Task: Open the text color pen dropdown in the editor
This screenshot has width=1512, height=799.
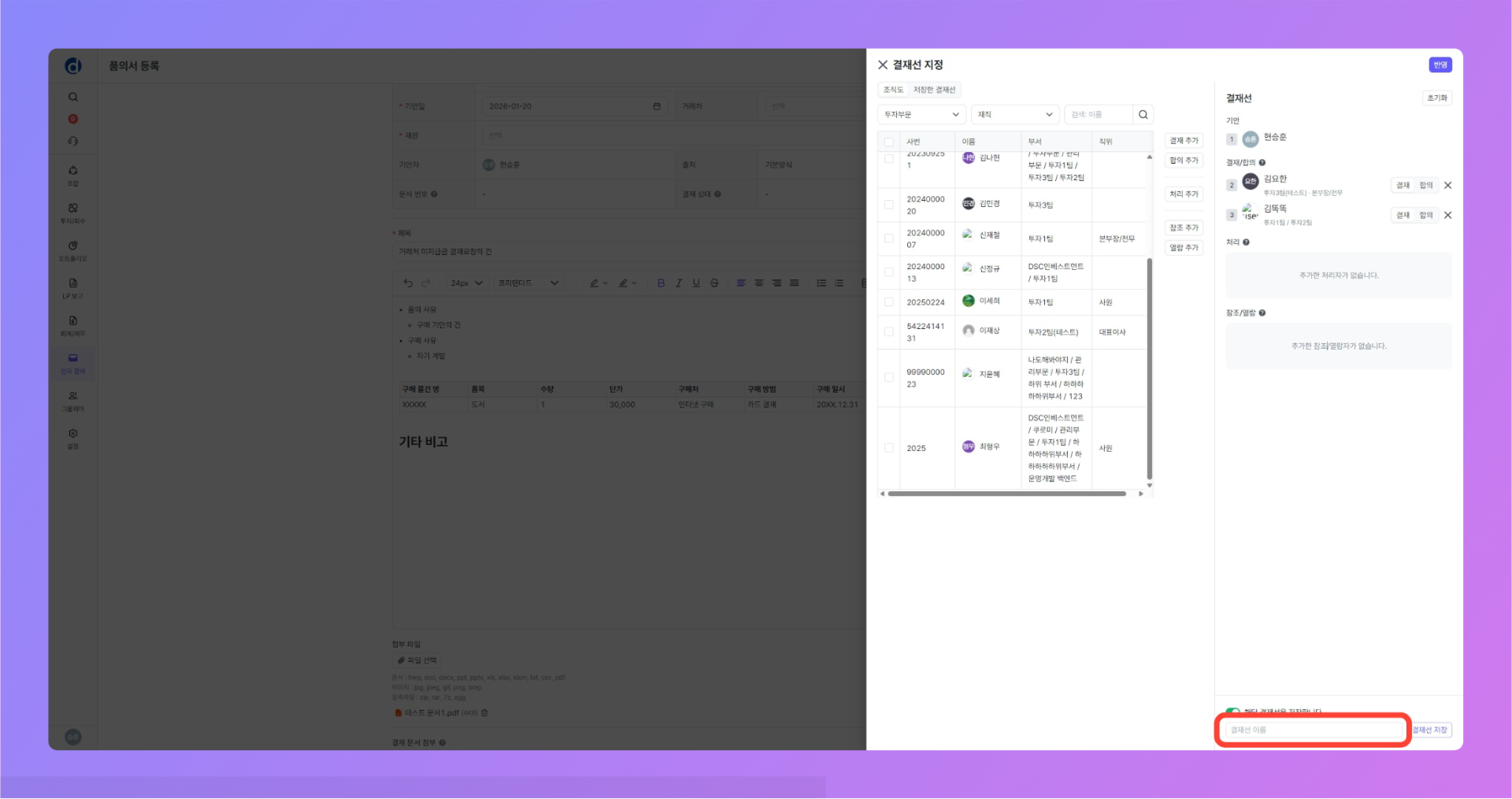Action: pos(598,283)
